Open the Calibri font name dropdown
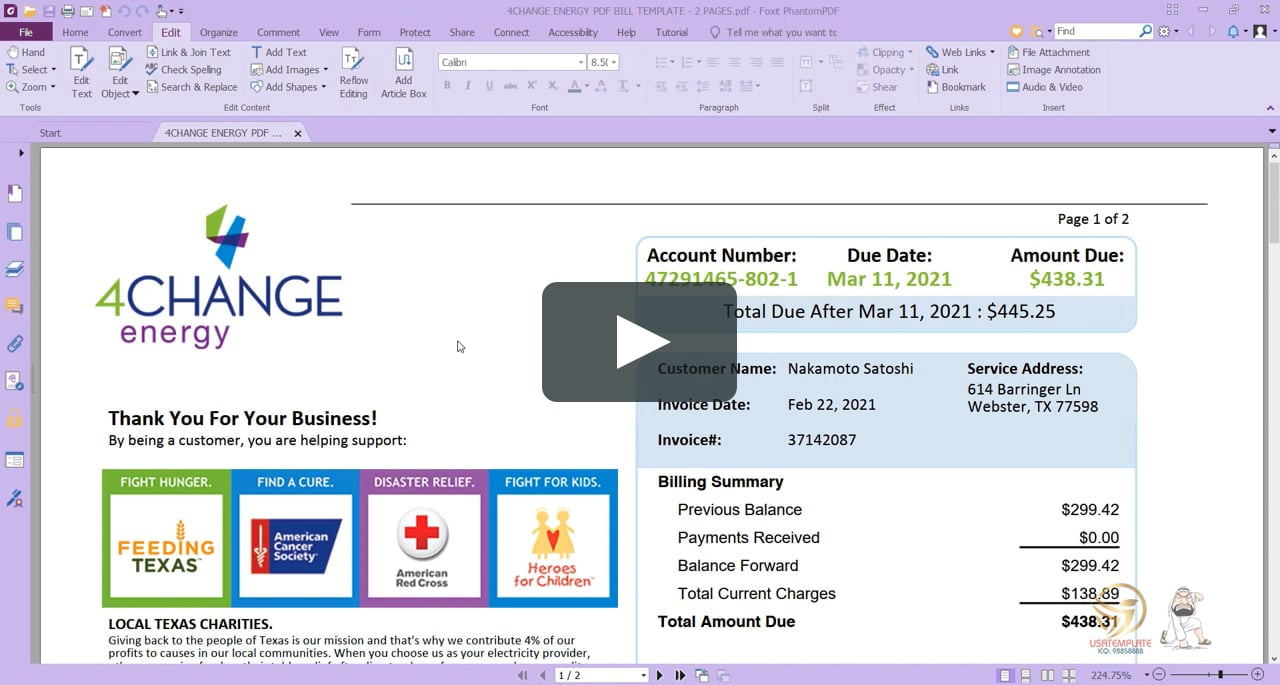The height and width of the screenshot is (685, 1280). coord(580,62)
